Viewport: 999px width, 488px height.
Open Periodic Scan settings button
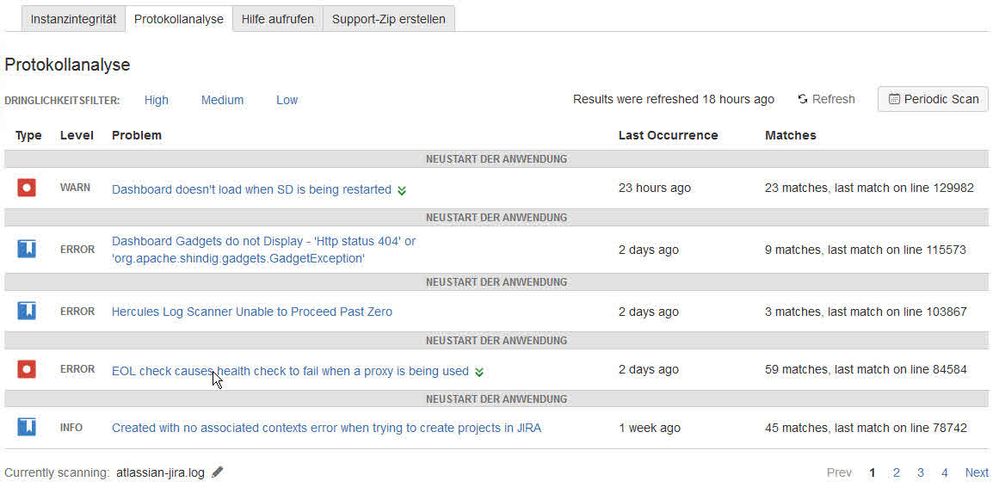tap(933, 99)
